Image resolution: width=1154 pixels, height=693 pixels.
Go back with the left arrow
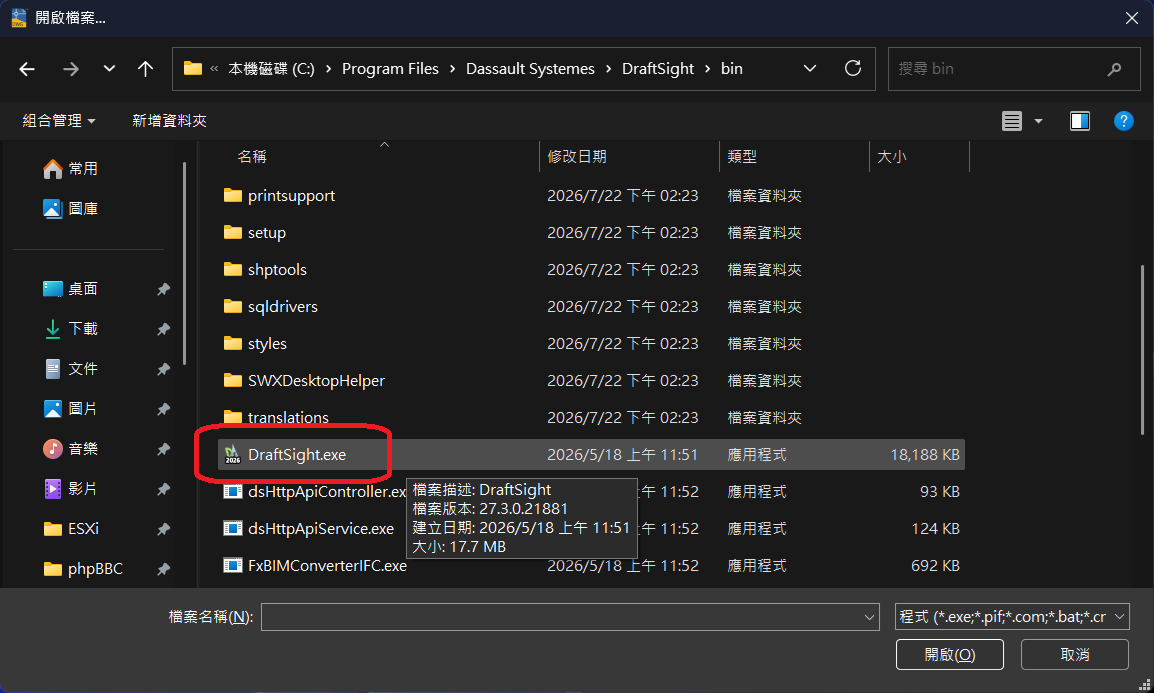point(27,69)
